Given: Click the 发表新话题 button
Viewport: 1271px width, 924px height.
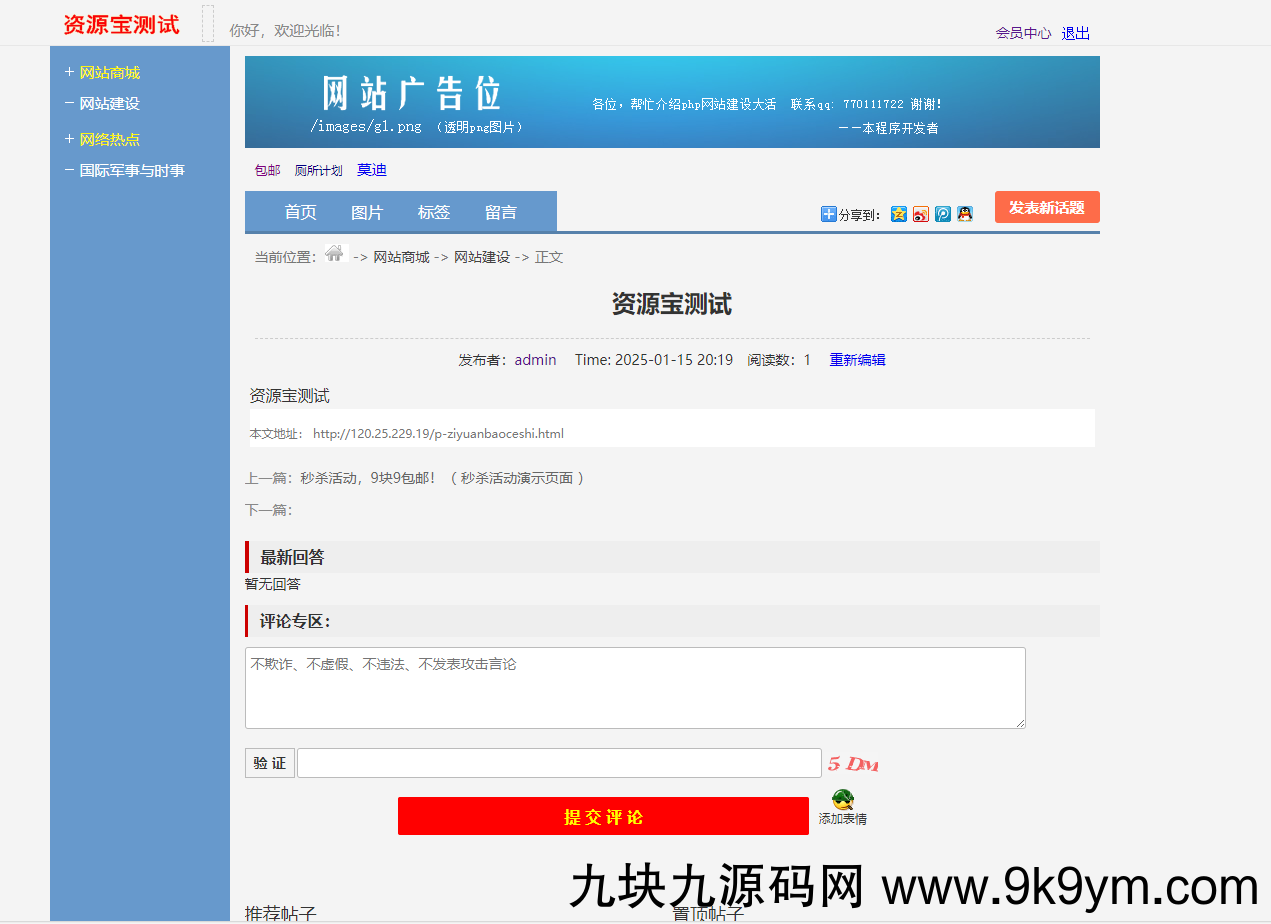Looking at the screenshot, I should 1046,207.
